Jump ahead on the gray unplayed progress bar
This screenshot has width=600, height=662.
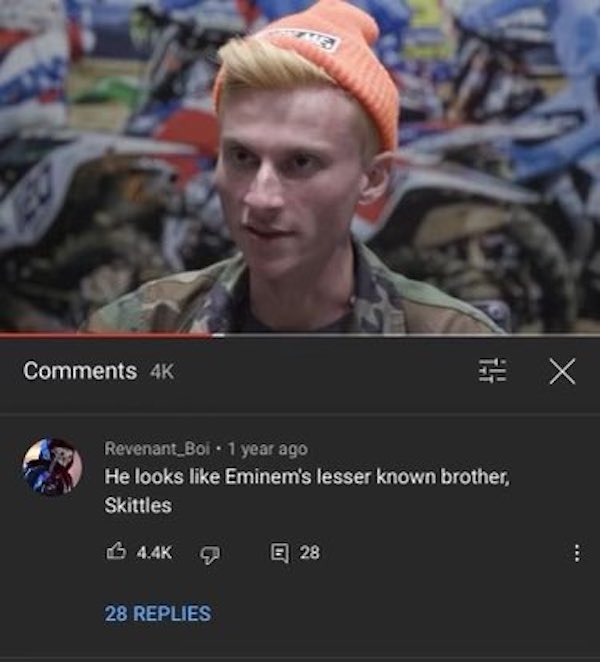coord(413,335)
